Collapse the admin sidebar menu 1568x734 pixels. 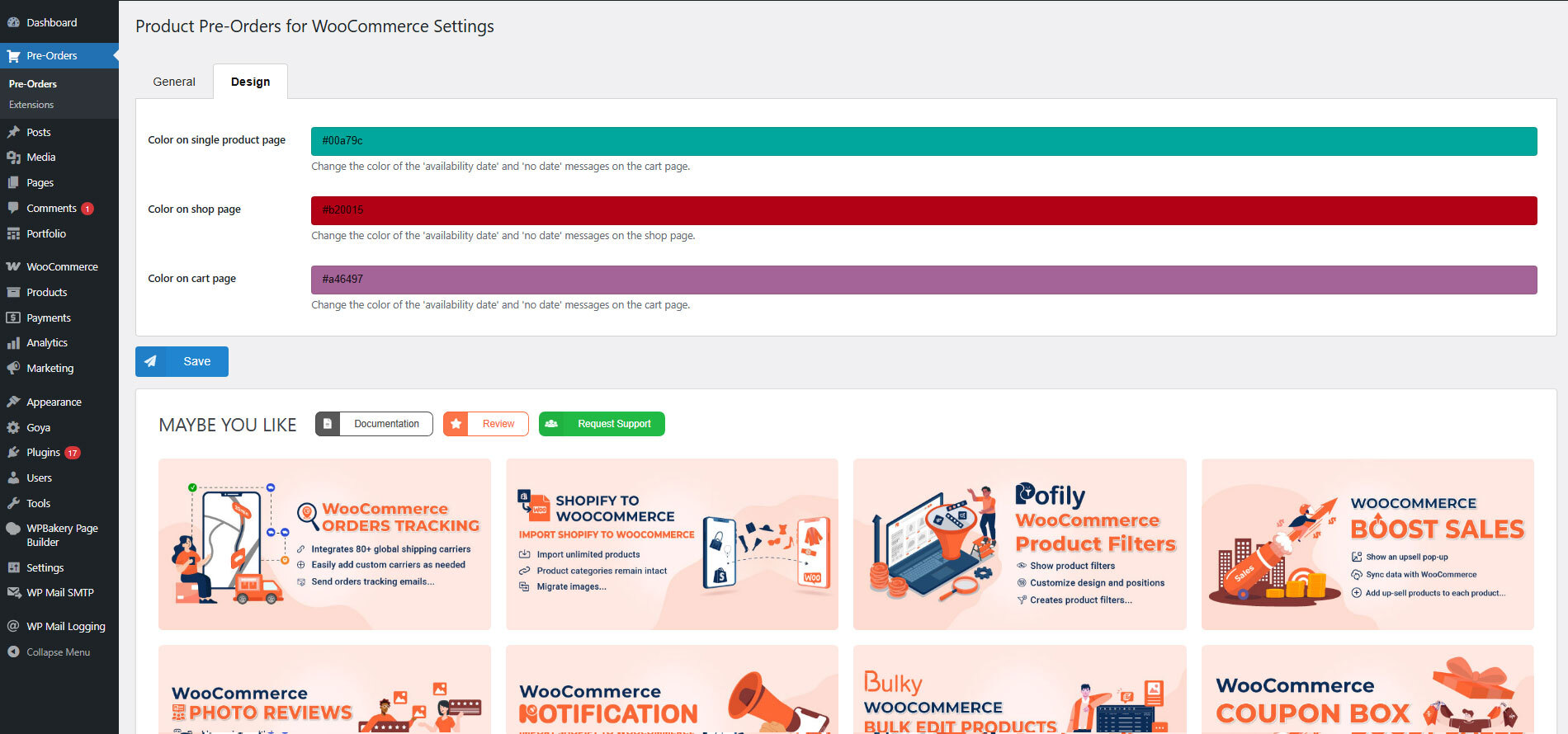point(59,652)
